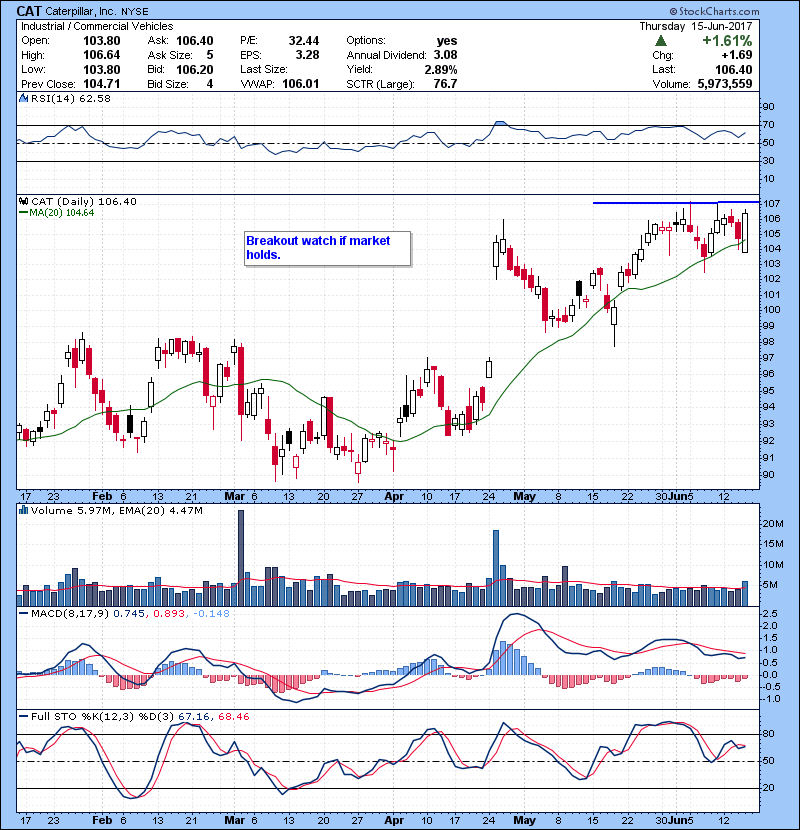Click the +1.61% percent change value
This screenshot has width=800, height=830.
pyautogui.click(x=727, y=41)
